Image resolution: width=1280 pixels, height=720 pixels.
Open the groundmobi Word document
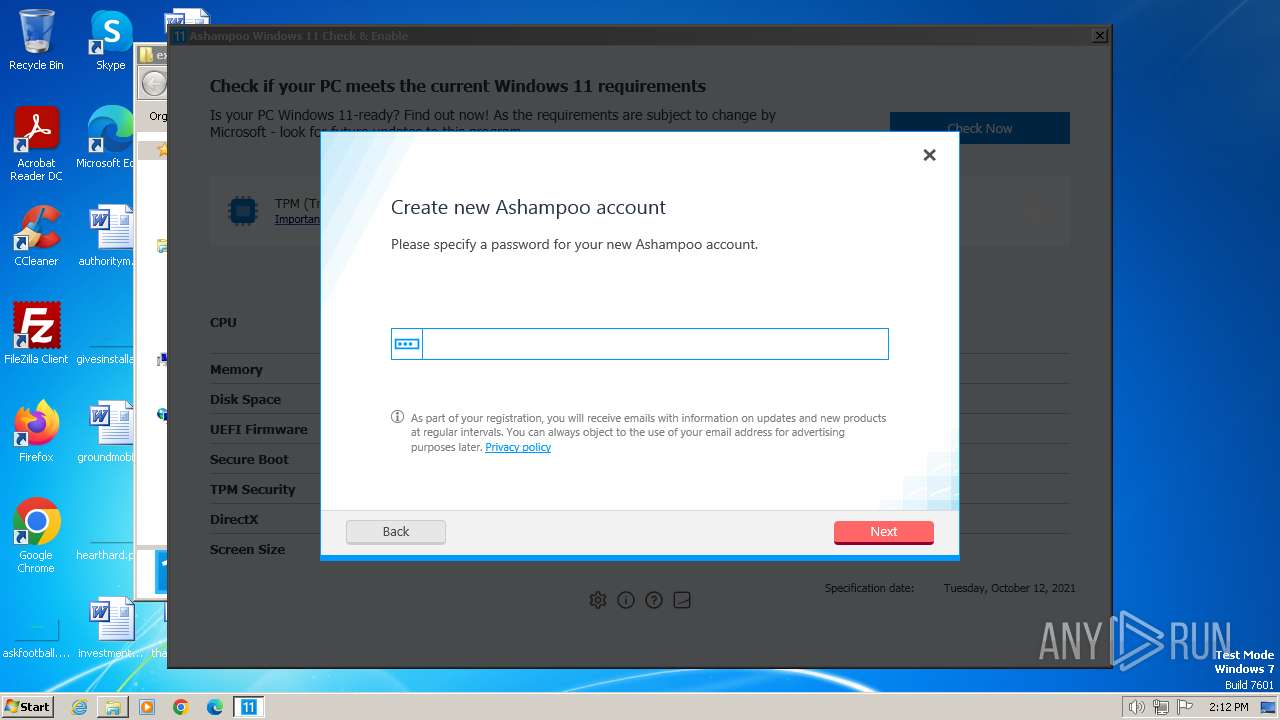(x=108, y=432)
